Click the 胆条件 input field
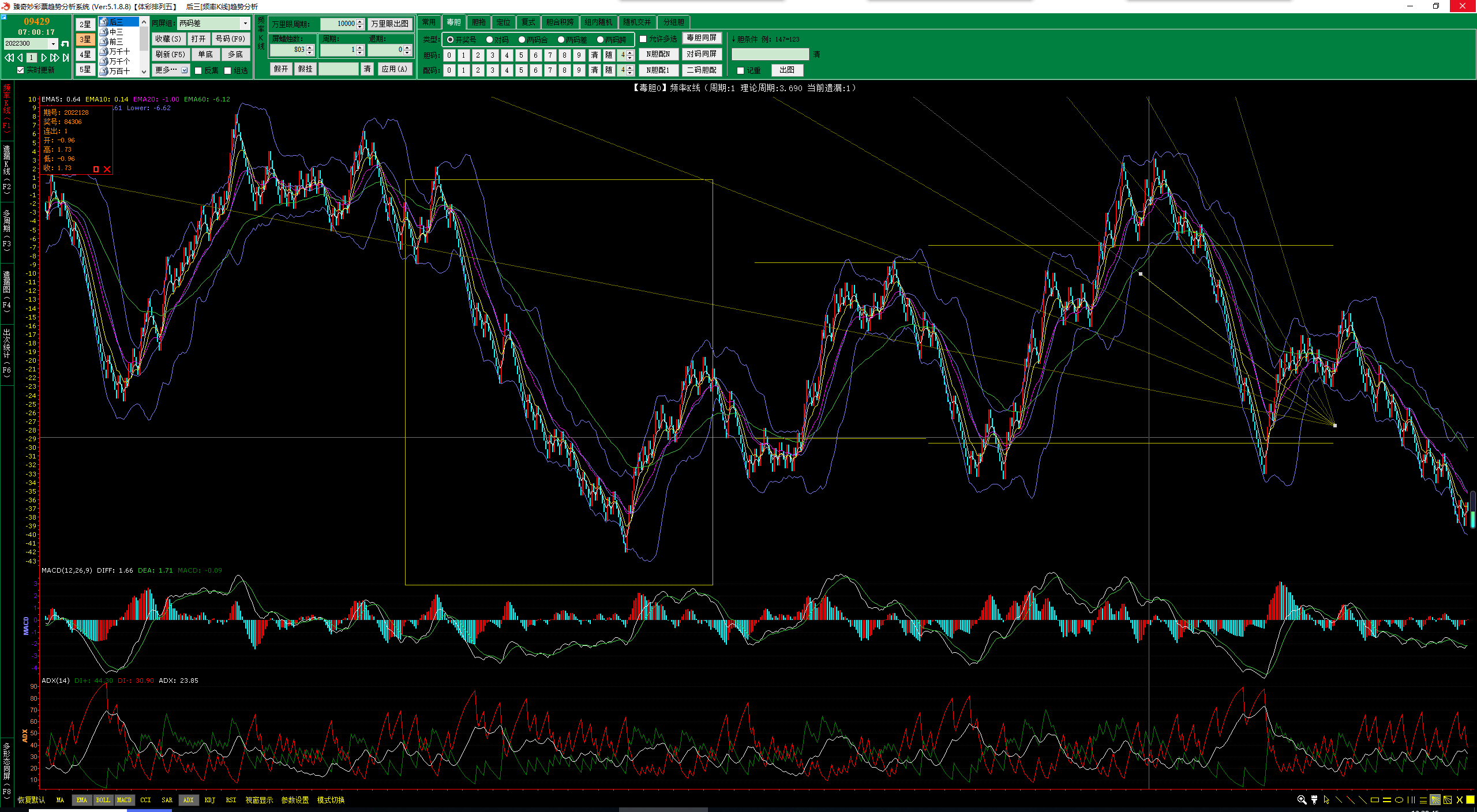Image resolution: width=1477 pixels, height=812 pixels. tap(770, 54)
